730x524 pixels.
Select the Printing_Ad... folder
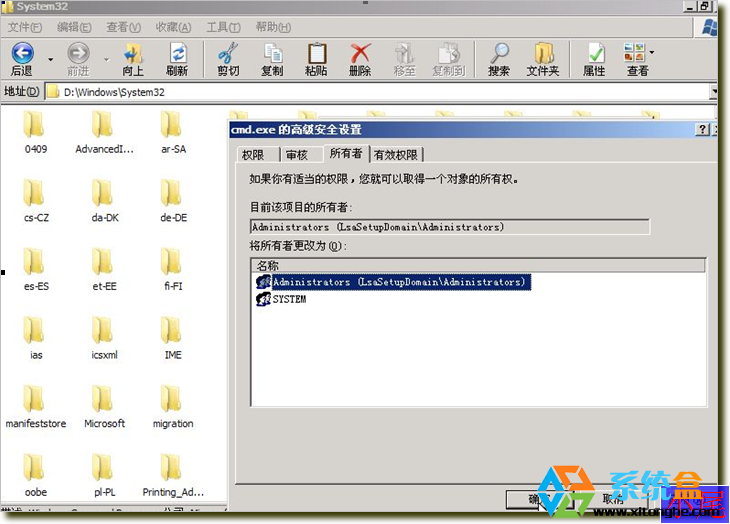173,476
